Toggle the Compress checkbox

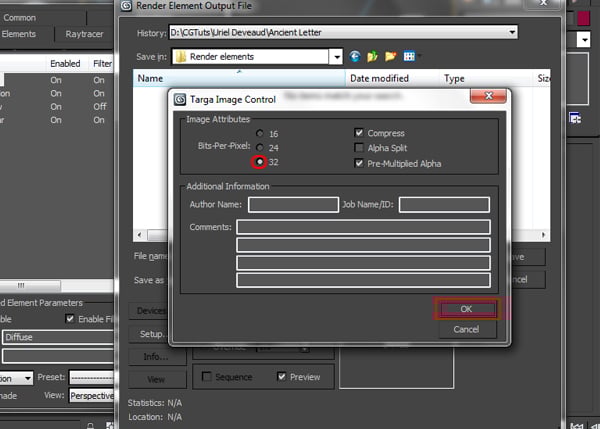(x=359, y=133)
